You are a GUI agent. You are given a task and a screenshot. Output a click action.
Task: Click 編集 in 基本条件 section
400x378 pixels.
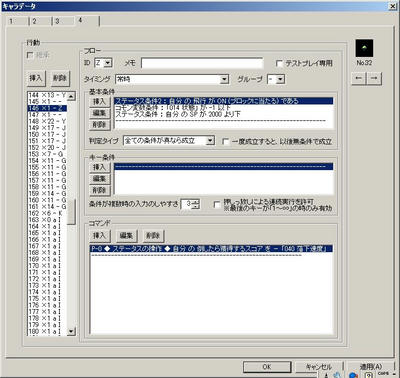(99, 113)
